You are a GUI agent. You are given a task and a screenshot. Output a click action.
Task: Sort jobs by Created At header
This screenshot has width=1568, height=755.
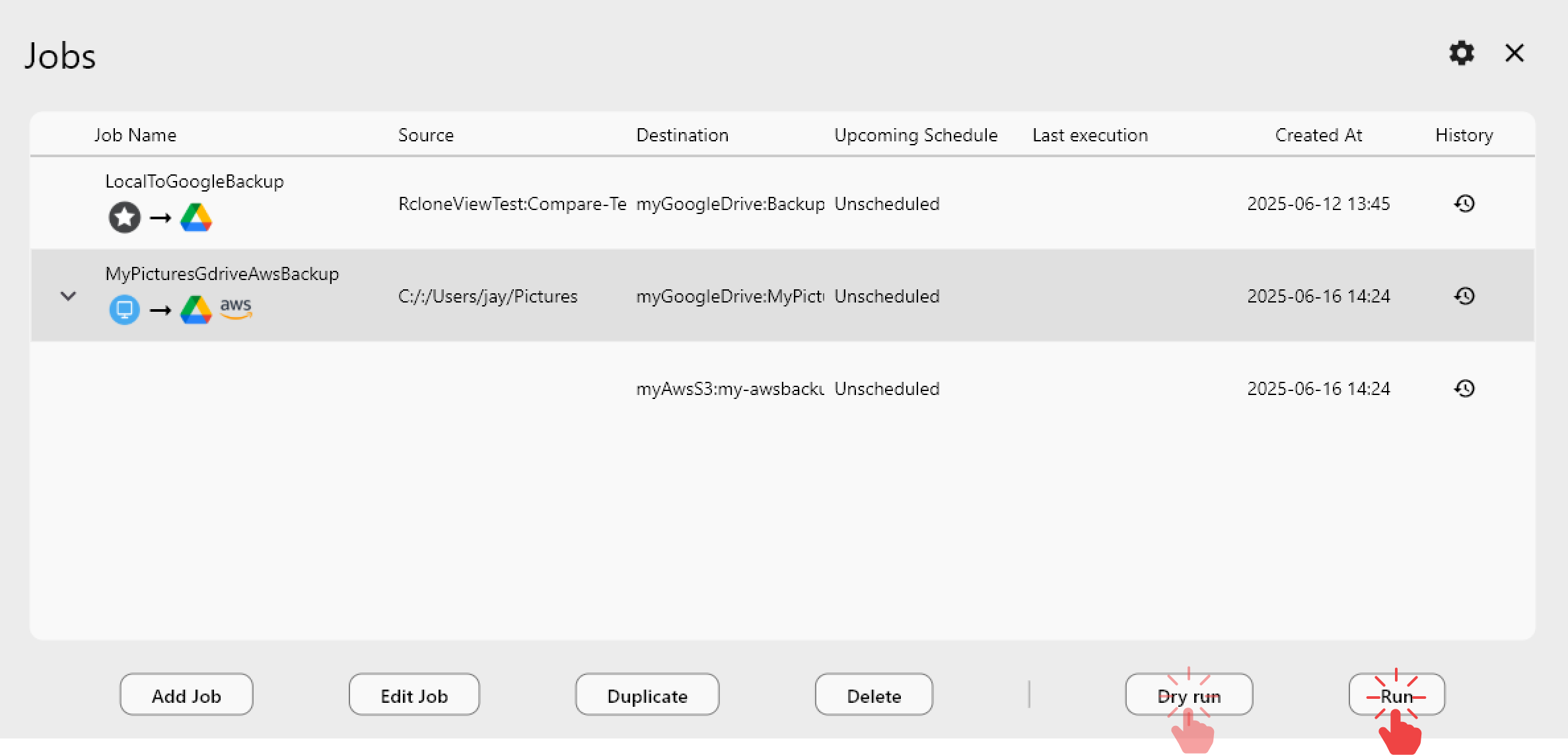pos(1318,135)
